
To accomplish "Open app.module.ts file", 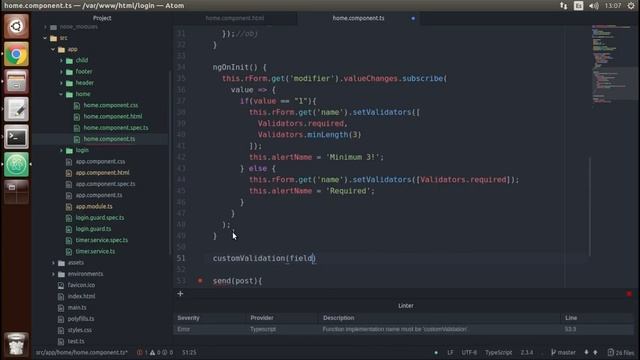I will point(94,207).
